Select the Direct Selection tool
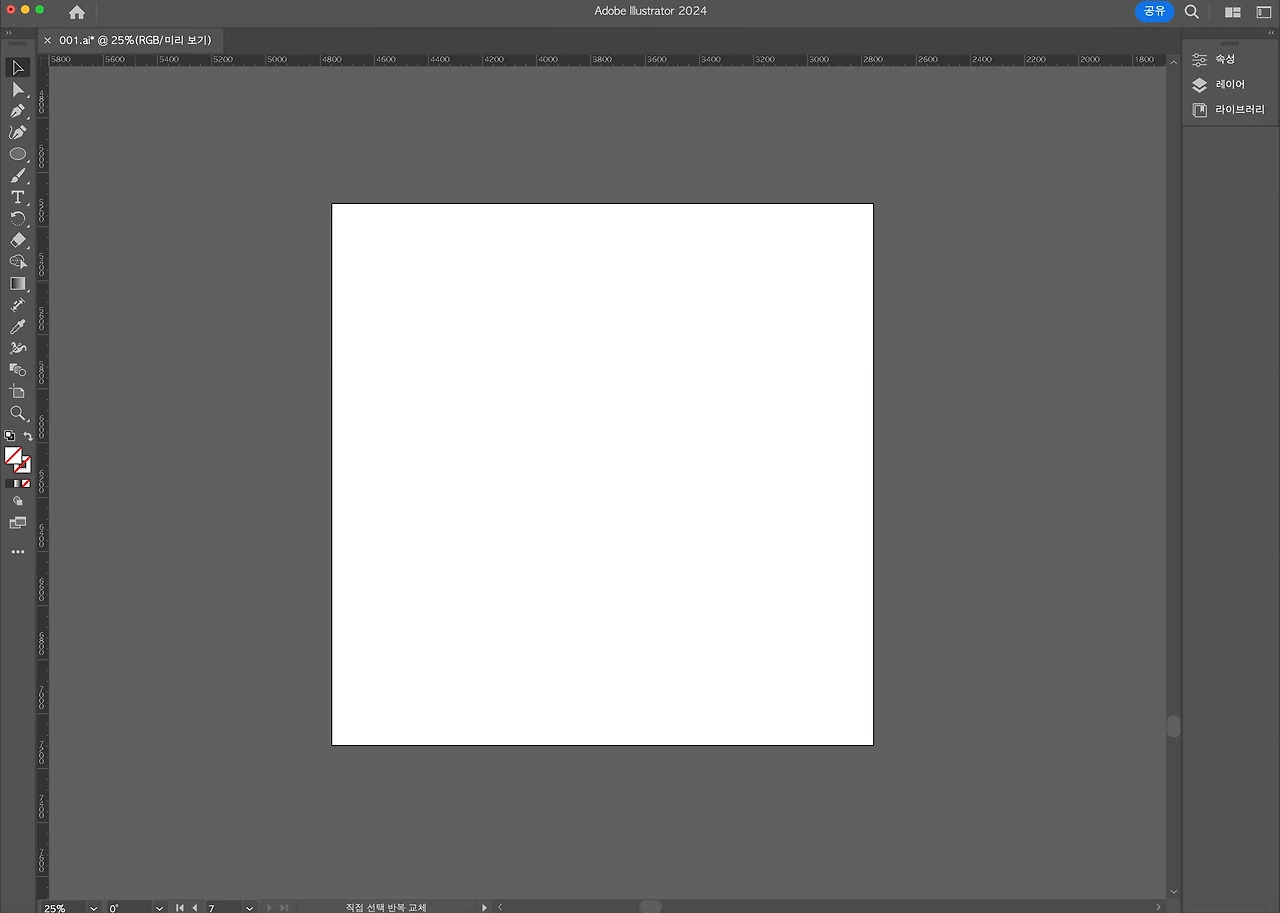The height and width of the screenshot is (913, 1280). [x=18, y=90]
